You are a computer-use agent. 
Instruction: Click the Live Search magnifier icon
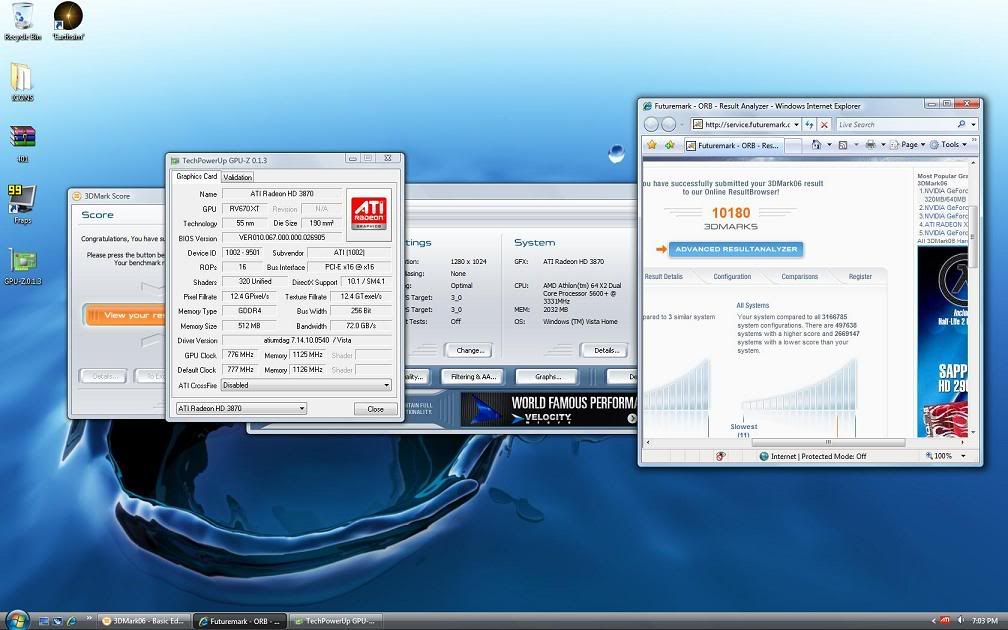coord(961,124)
